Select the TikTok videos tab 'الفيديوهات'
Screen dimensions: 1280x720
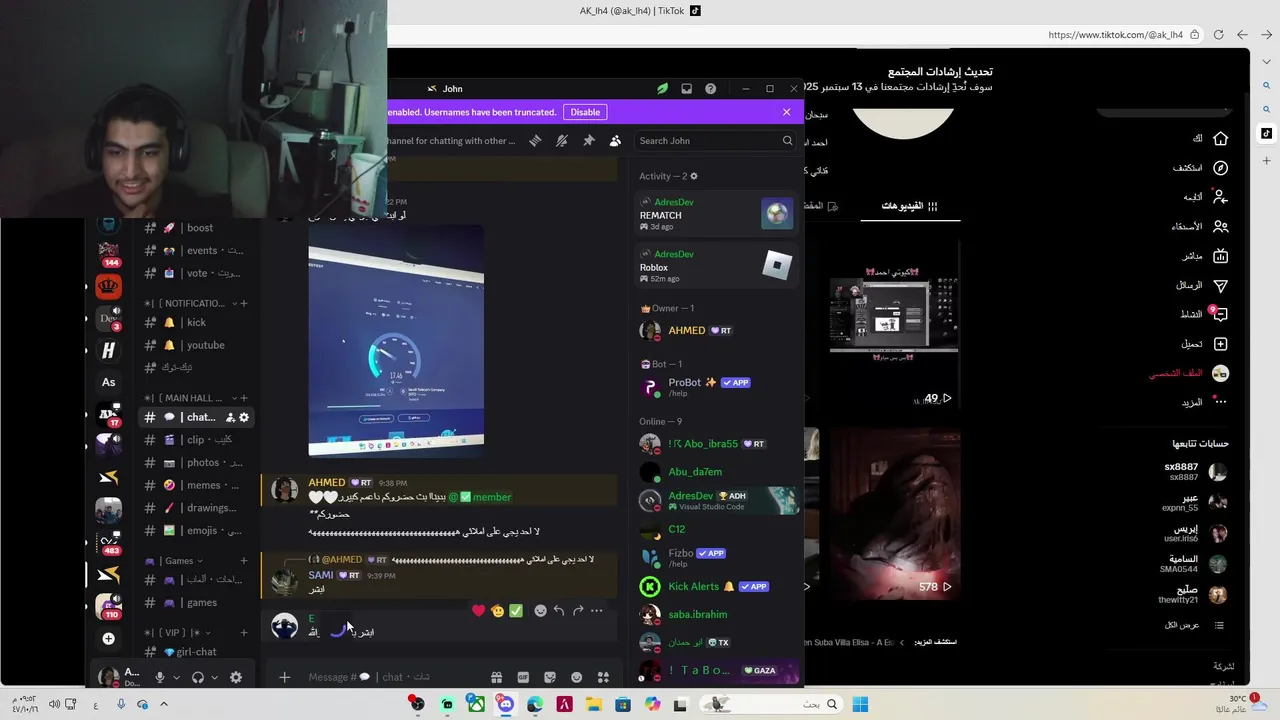[x=909, y=206]
